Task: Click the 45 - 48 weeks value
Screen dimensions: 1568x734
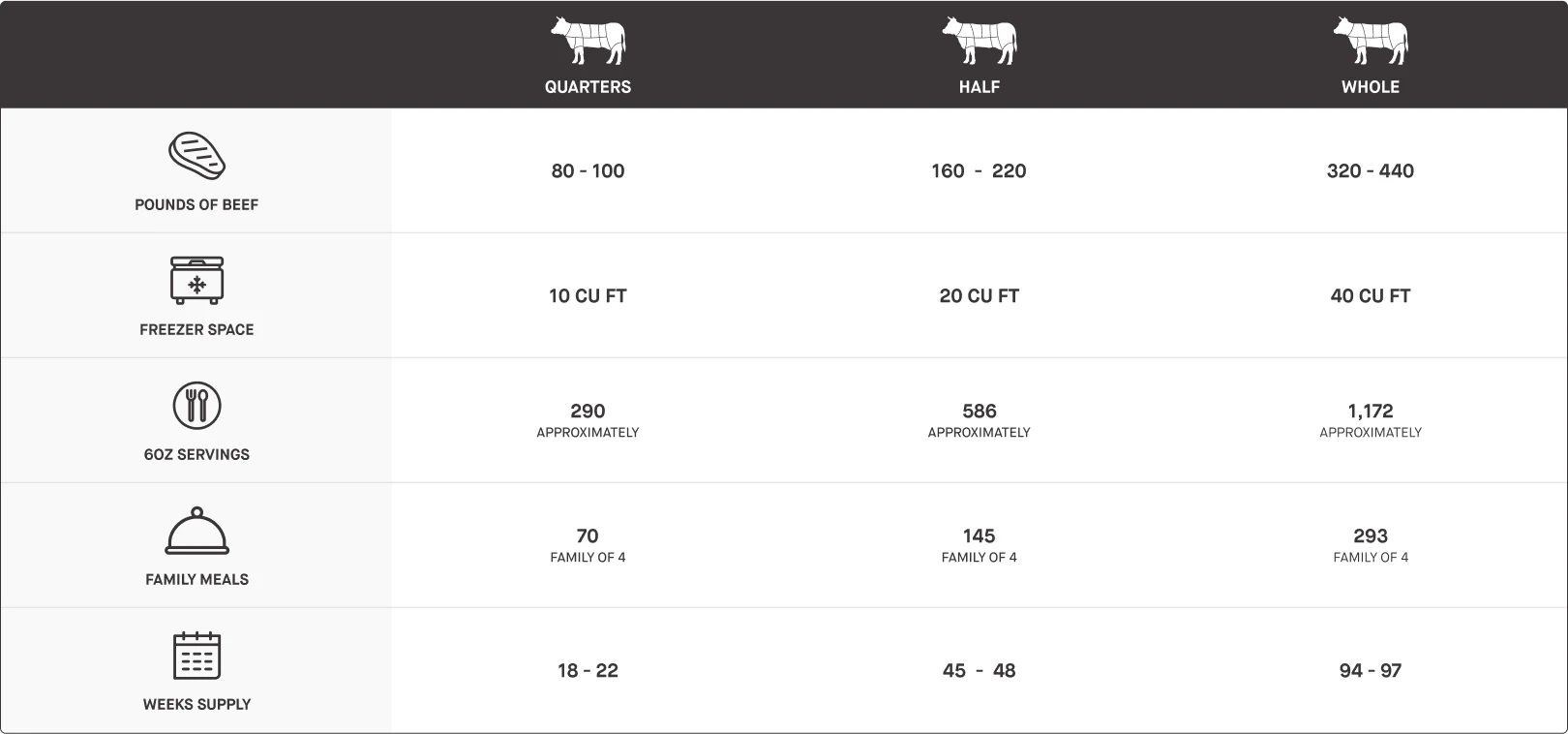Action: tap(979, 671)
